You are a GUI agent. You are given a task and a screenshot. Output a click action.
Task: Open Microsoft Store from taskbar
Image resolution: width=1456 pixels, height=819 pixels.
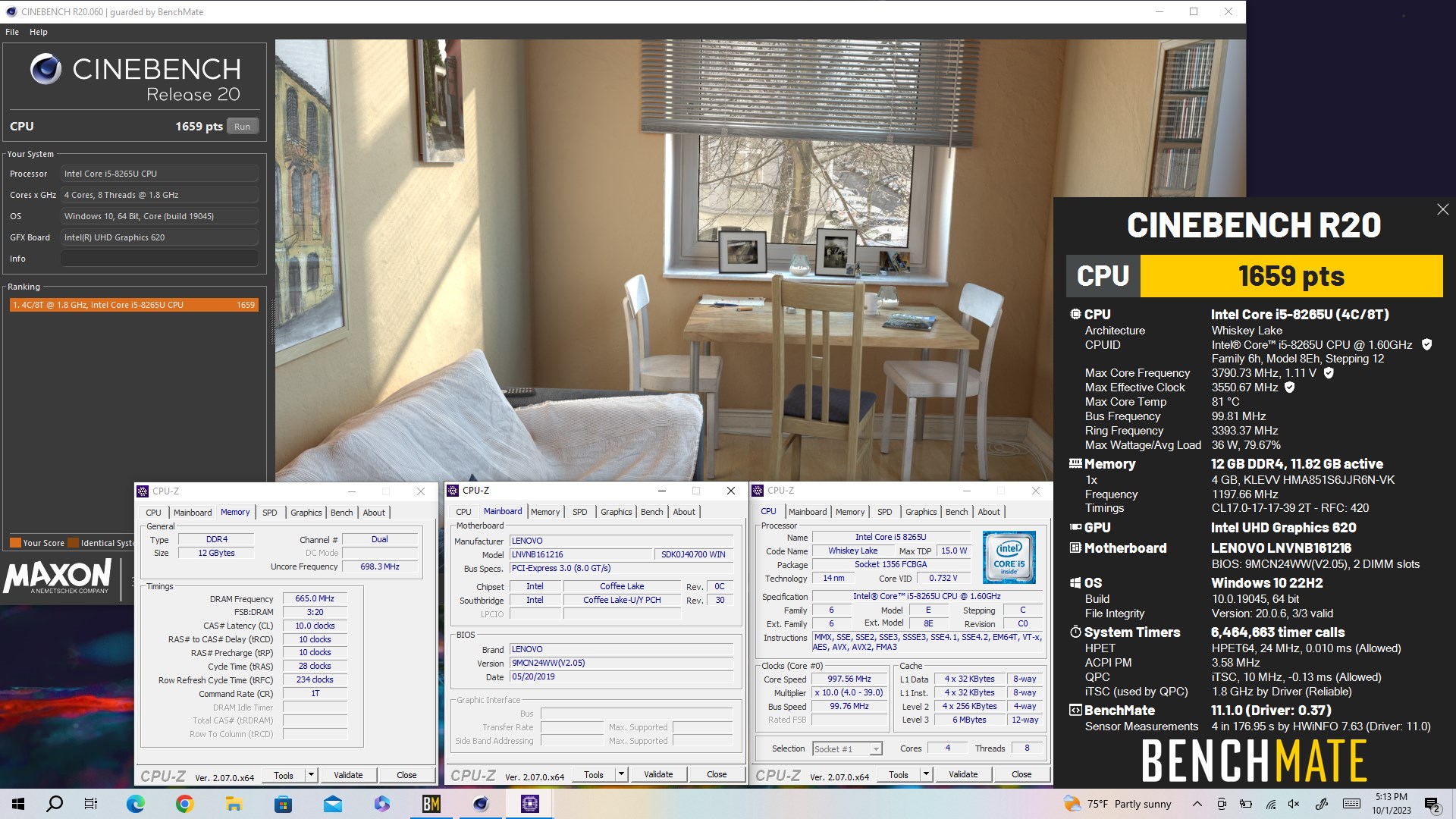click(x=283, y=804)
